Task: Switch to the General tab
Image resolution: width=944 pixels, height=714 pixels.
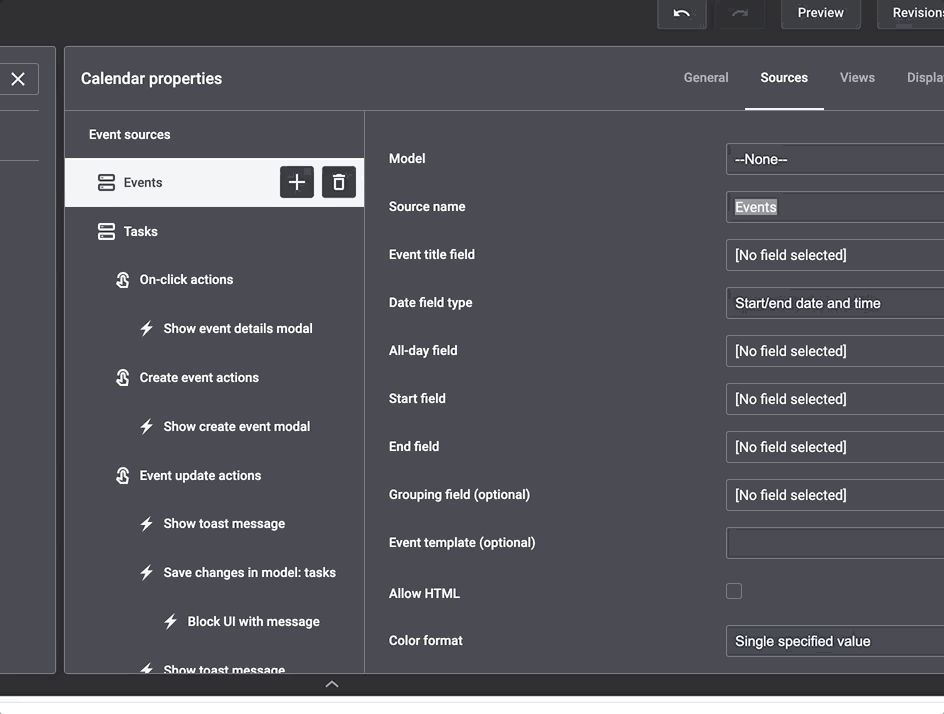Action: 706,77
